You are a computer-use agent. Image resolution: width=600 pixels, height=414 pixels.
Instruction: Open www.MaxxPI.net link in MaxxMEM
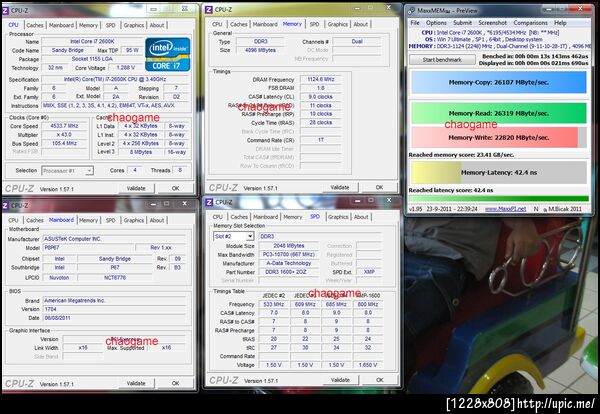[x=505, y=209]
